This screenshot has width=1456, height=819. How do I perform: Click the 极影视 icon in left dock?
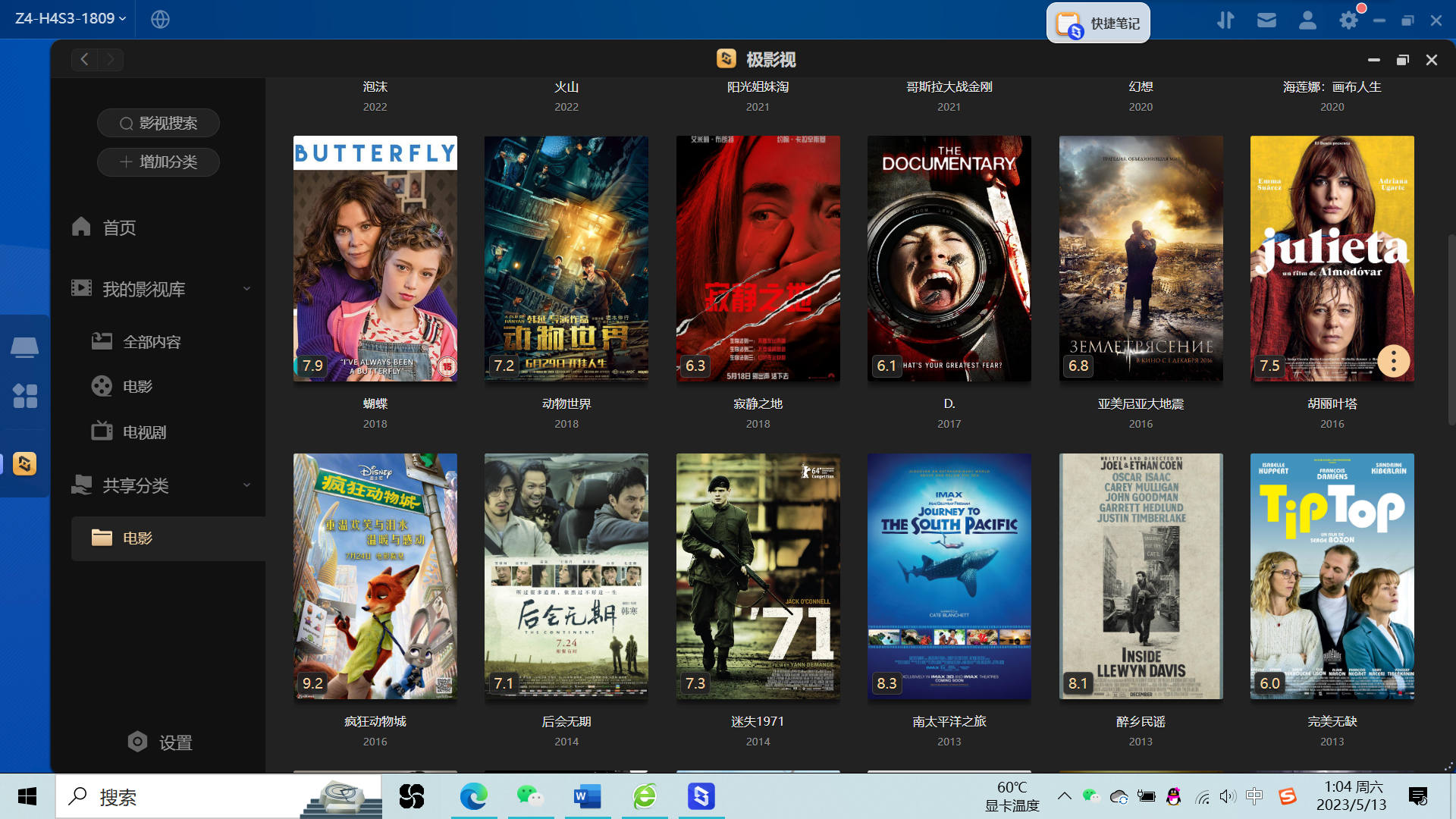24,463
